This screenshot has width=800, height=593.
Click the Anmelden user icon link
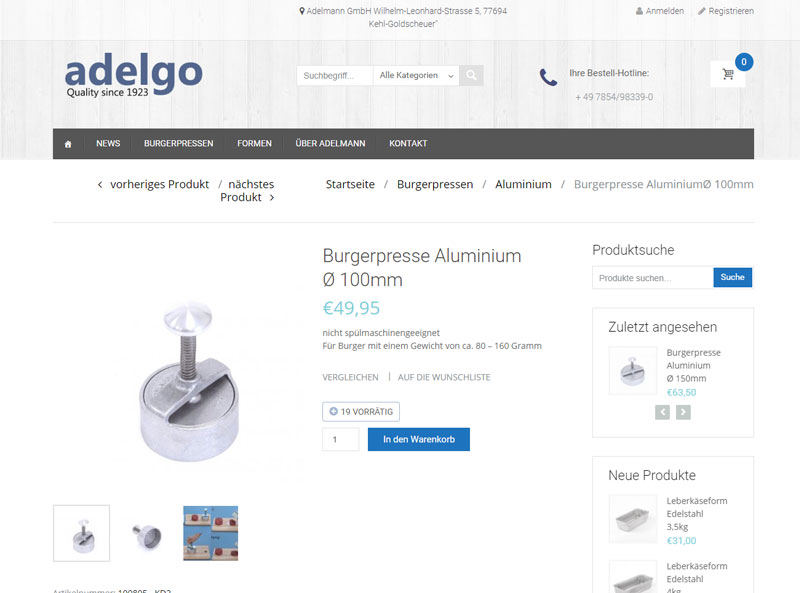[660, 11]
